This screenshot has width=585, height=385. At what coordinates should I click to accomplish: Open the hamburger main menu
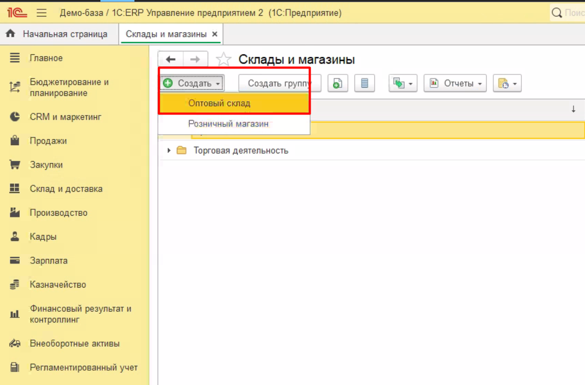[x=41, y=13]
